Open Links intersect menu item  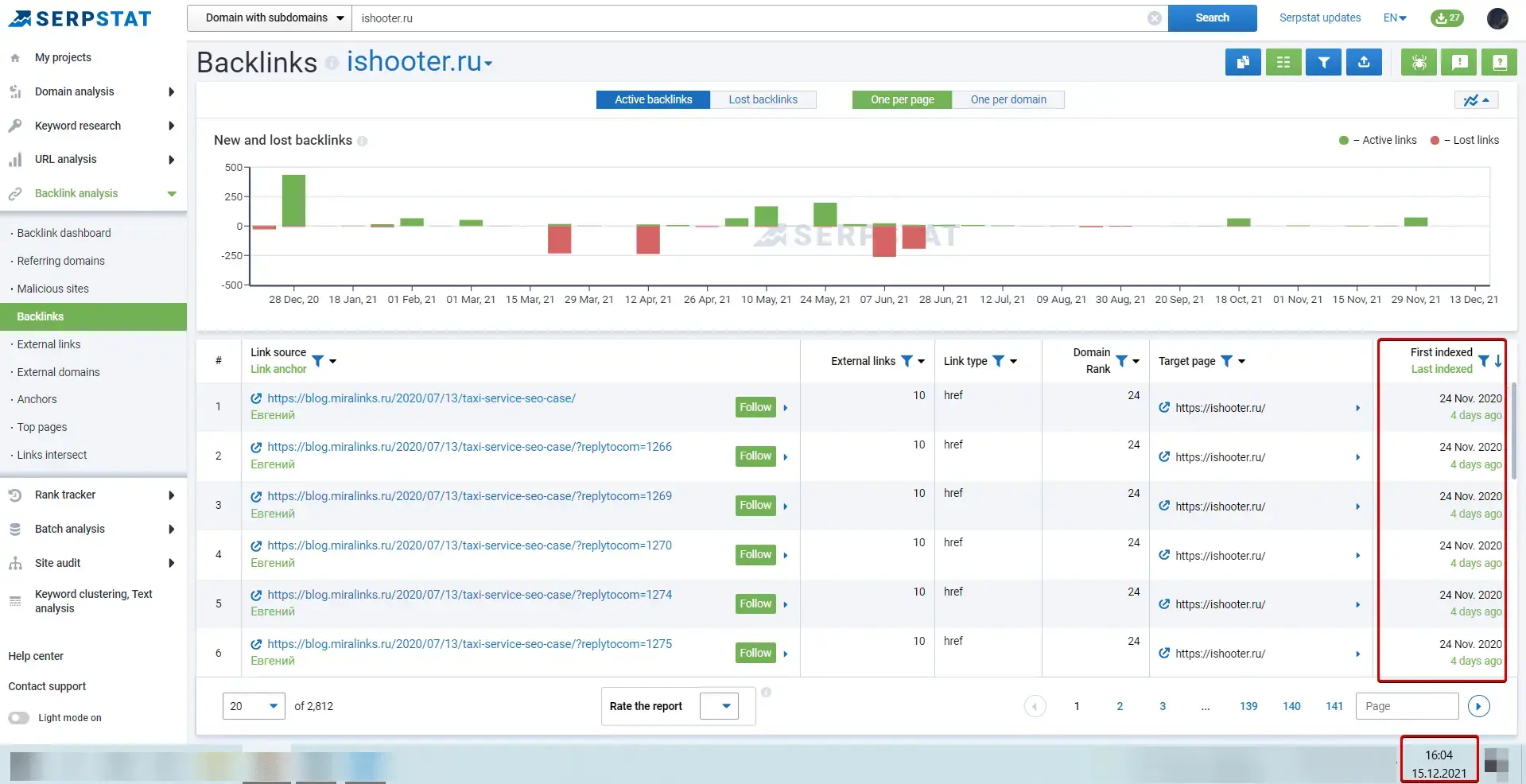[x=52, y=455]
